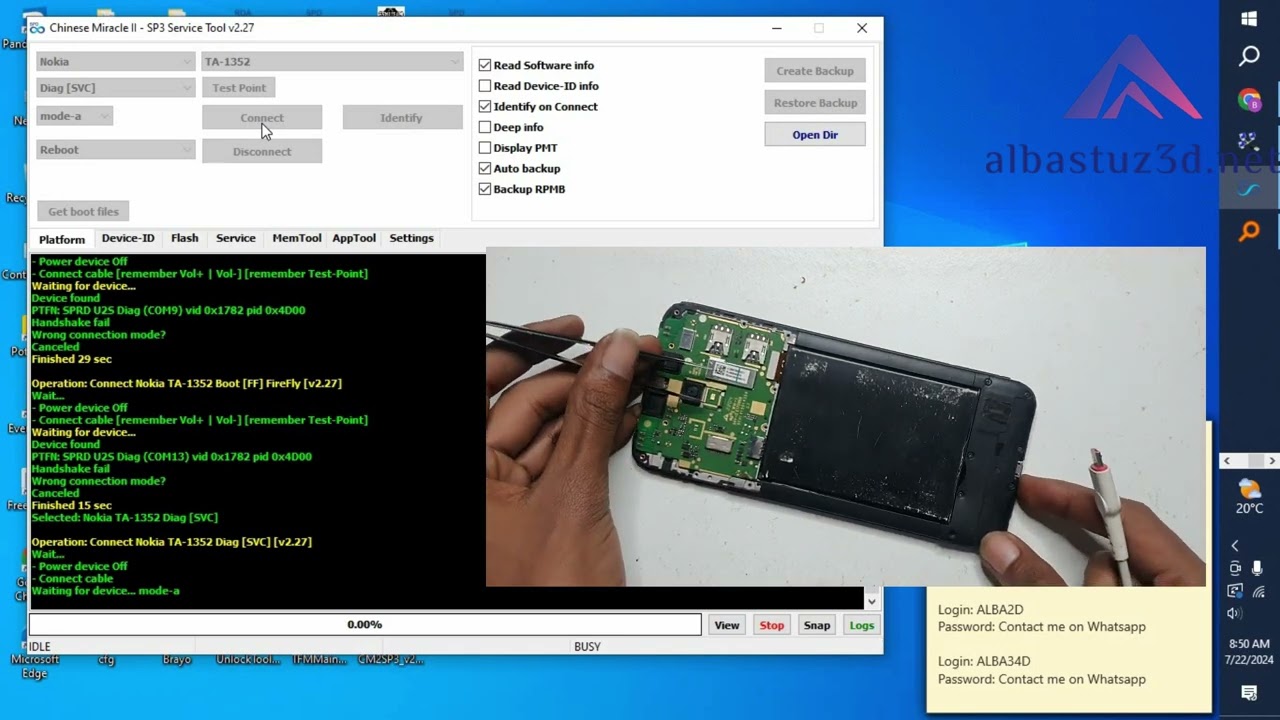The image size is (1280, 720).
Task: Click the green Logs button
Action: pyautogui.click(x=862, y=625)
